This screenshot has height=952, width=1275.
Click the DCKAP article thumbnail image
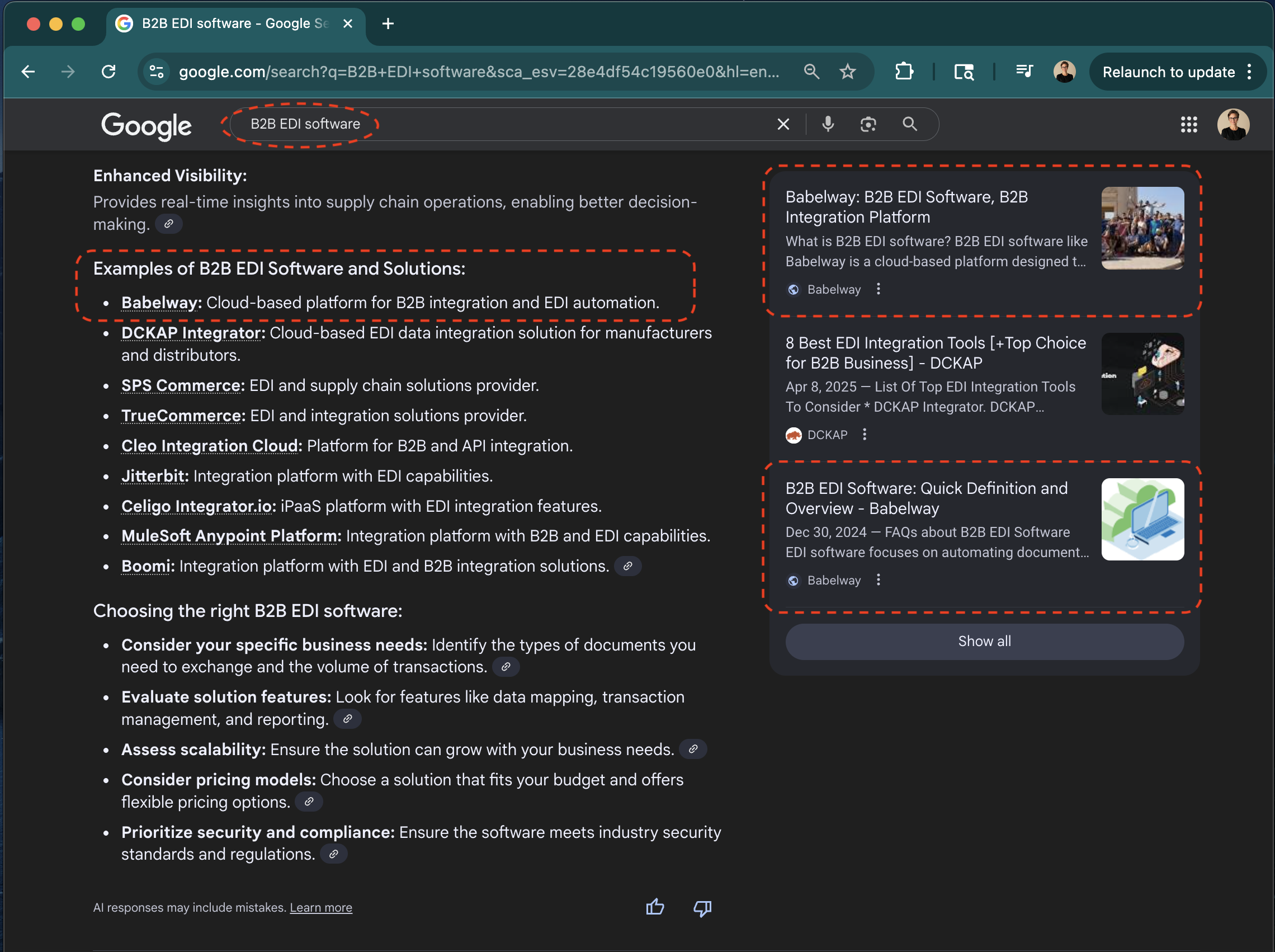click(x=1142, y=374)
